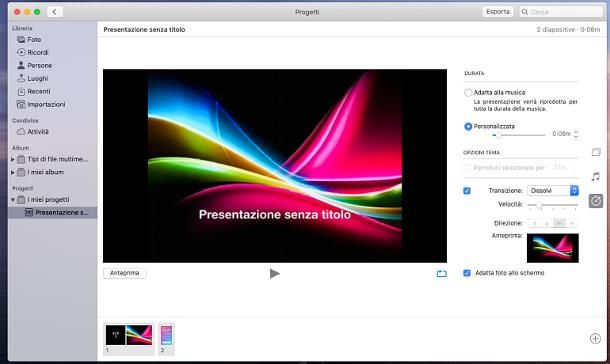This screenshot has width=610, height=364.
Task: Select slide 1 title thumbnail
Action: coord(116,335)
